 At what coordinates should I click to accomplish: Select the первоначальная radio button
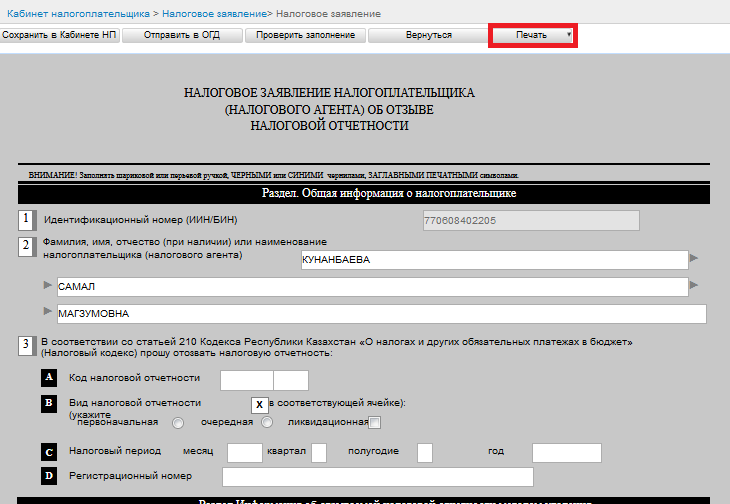pos(178,423)
